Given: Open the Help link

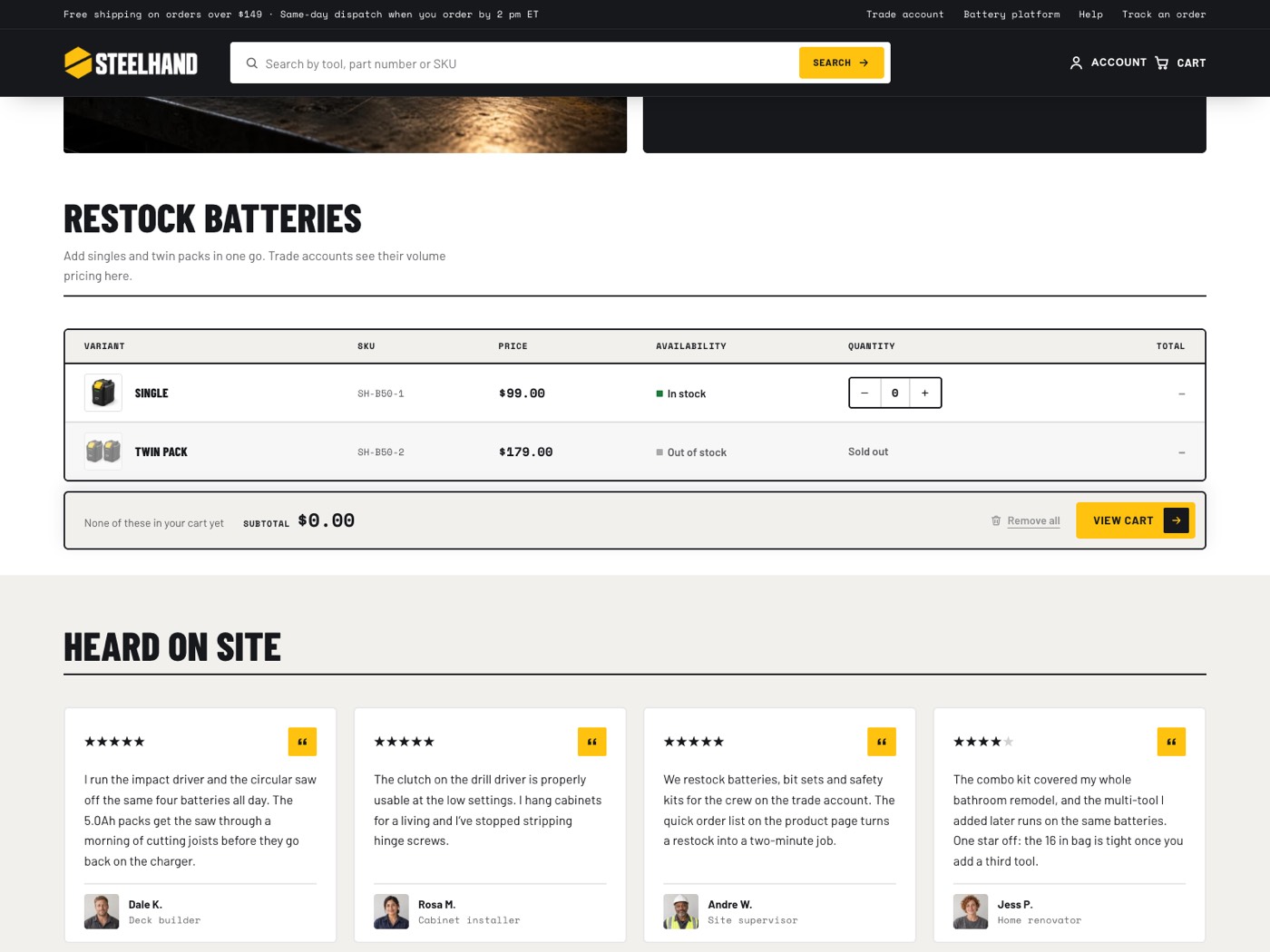Looking at the screenshot, I should (1090, 15).
